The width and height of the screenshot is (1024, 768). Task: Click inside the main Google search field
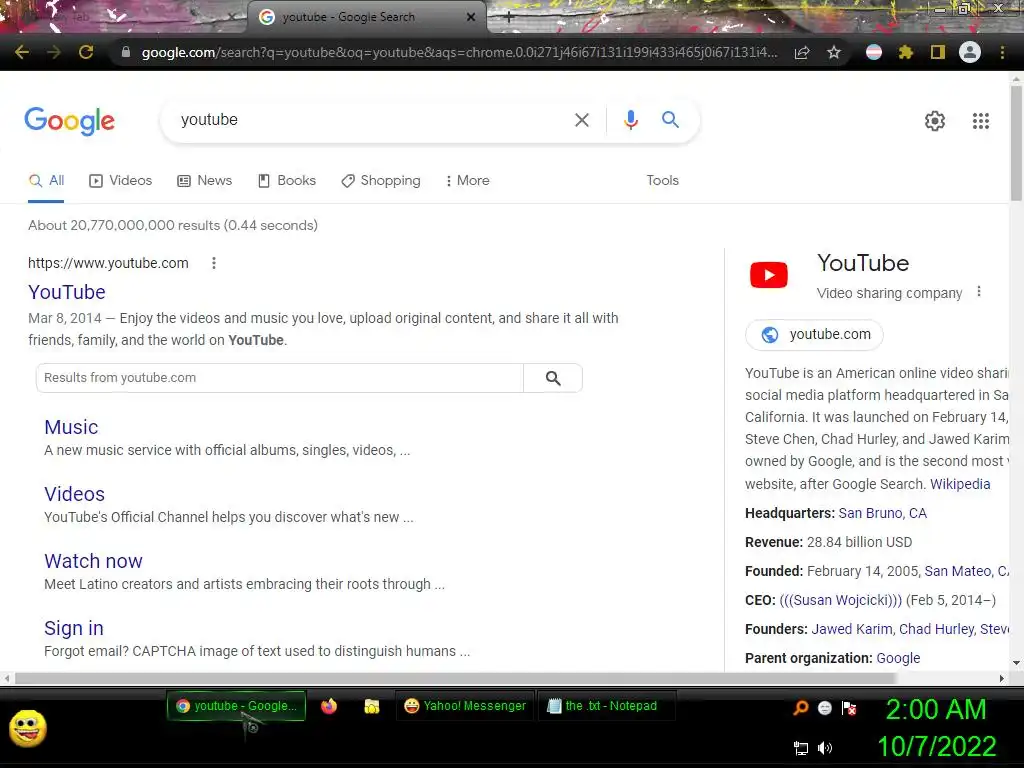(372, 120)
